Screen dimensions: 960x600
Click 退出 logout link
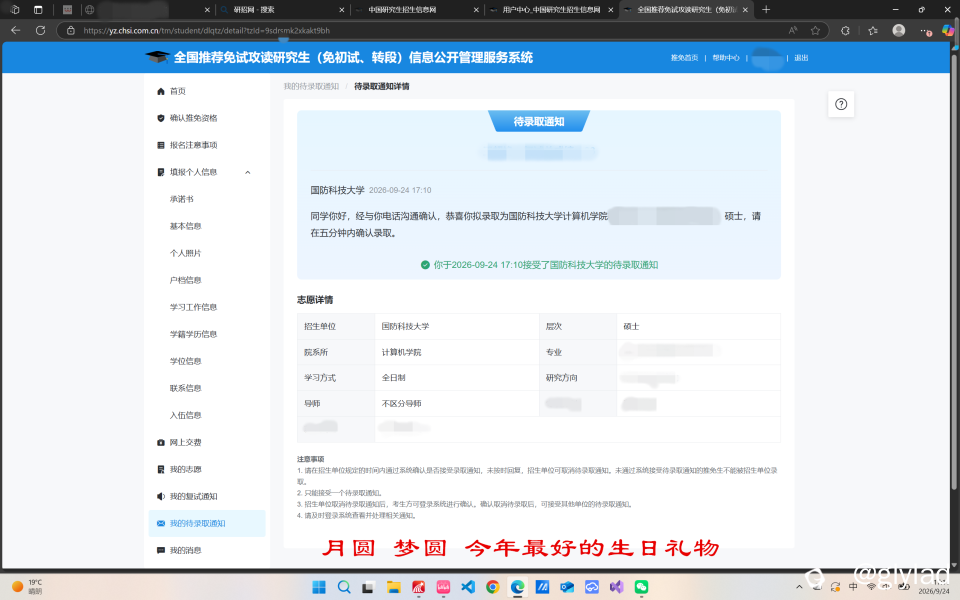click(801, 58)
